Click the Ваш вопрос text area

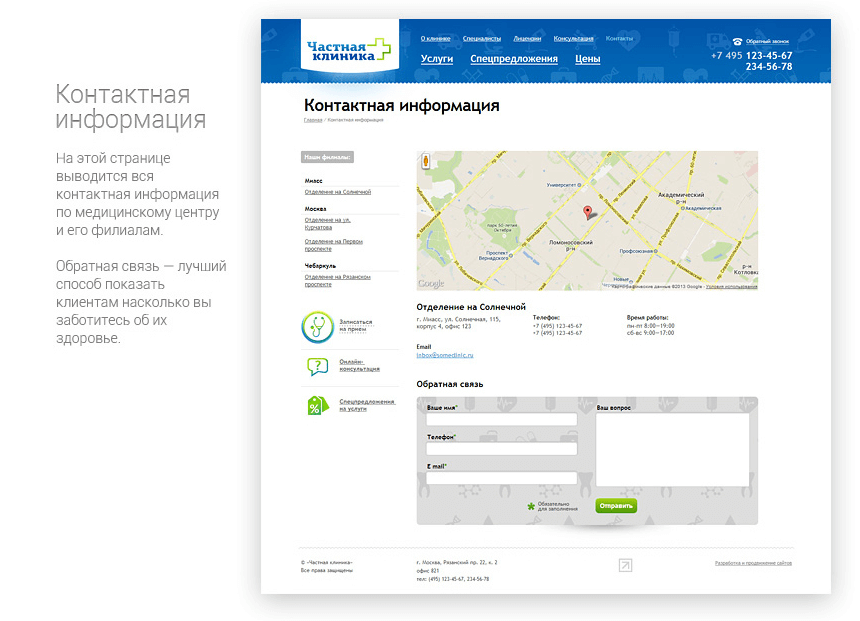pos(672,449)
